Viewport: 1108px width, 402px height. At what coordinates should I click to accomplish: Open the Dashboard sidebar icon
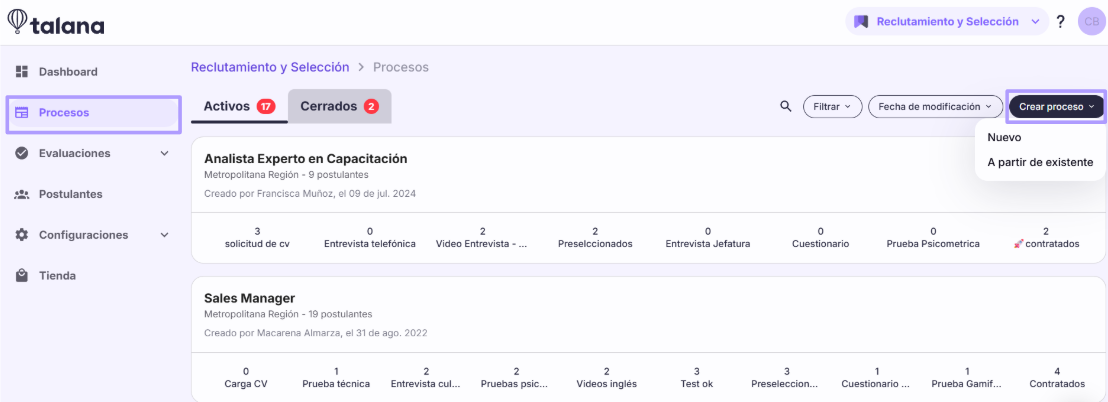21,71
